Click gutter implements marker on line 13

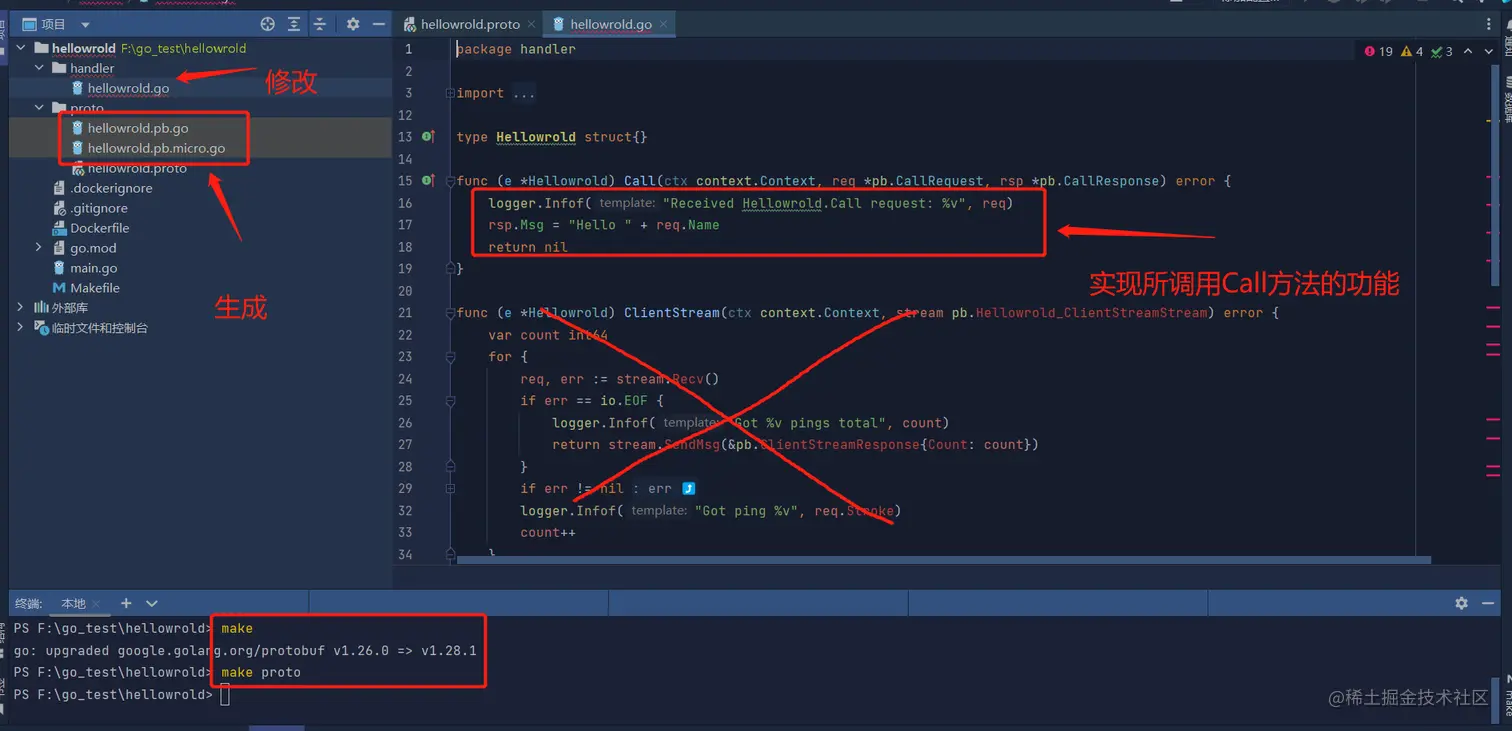click(x=428, y=137)
